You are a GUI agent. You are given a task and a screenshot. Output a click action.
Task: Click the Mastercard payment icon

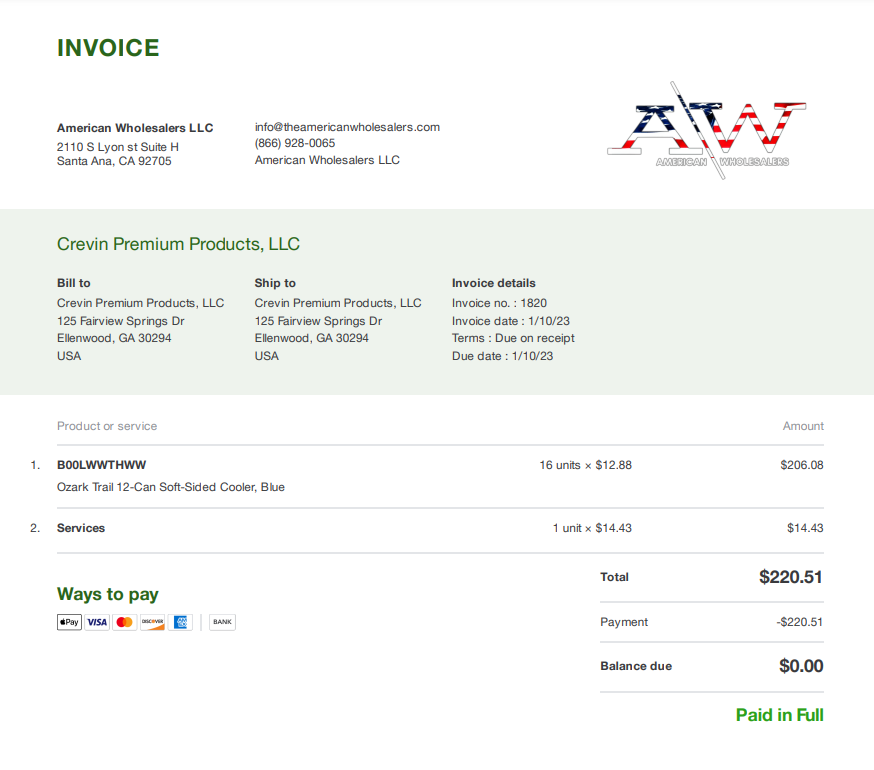click(x=124, y=622)
